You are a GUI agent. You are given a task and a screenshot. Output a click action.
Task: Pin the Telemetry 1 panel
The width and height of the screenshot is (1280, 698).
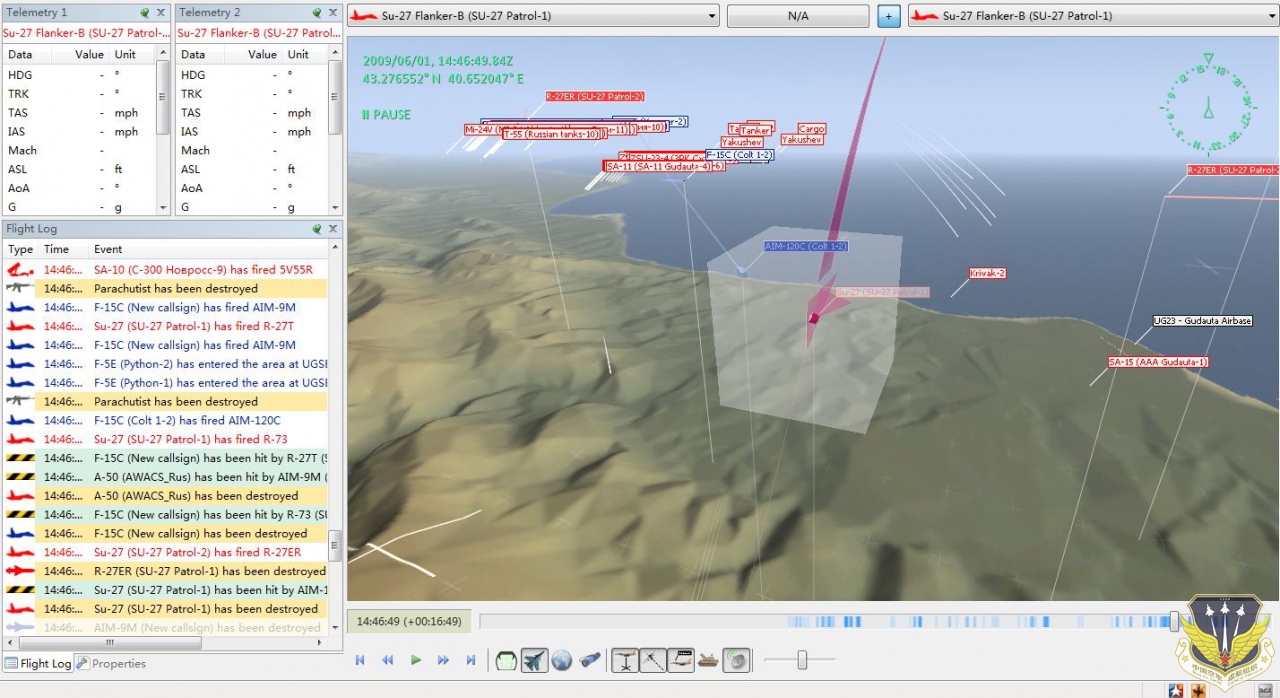[x=145, y=13]
